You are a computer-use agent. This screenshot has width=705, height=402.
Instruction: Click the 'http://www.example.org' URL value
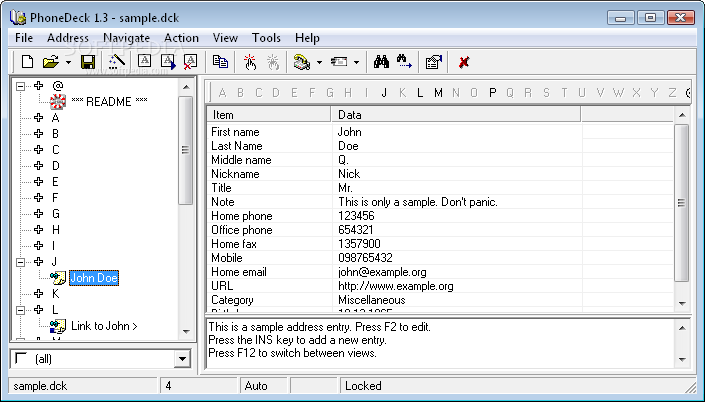(396, 286)
